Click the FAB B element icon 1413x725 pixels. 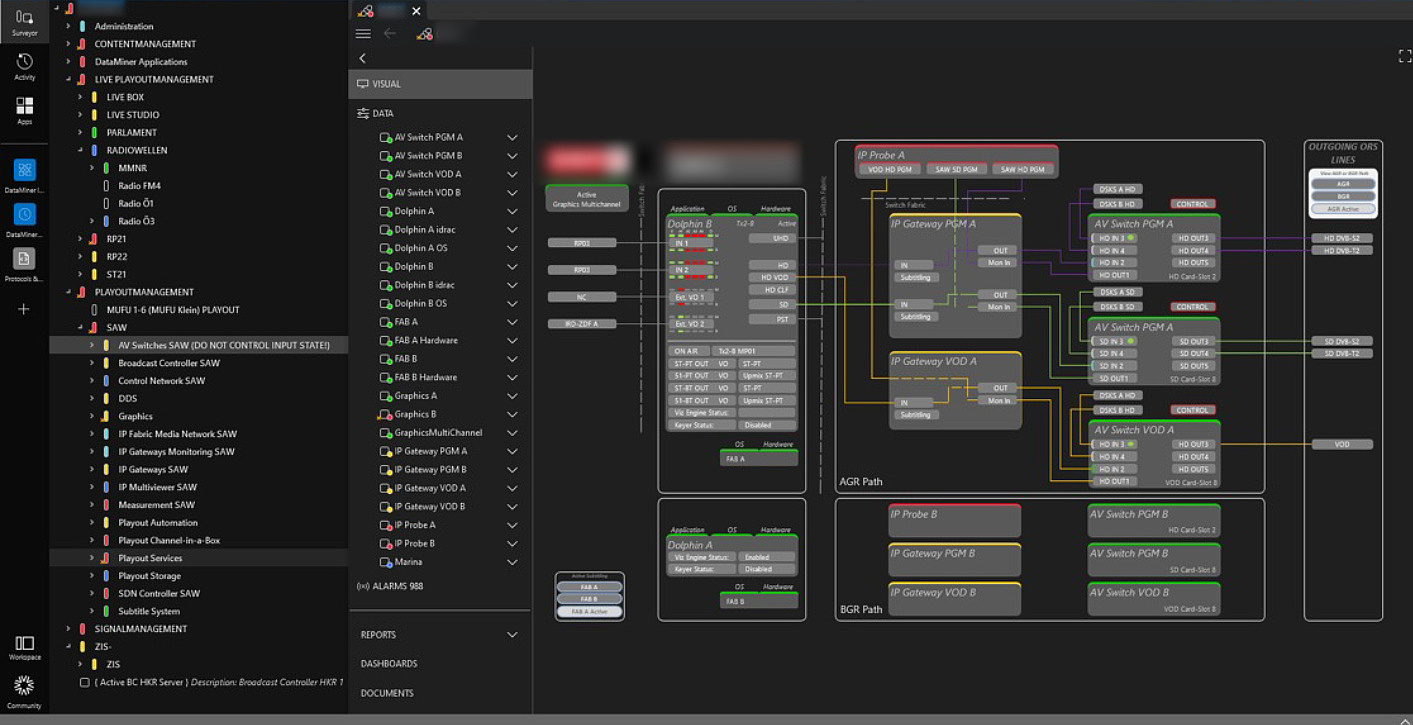[x=385, y=359]
